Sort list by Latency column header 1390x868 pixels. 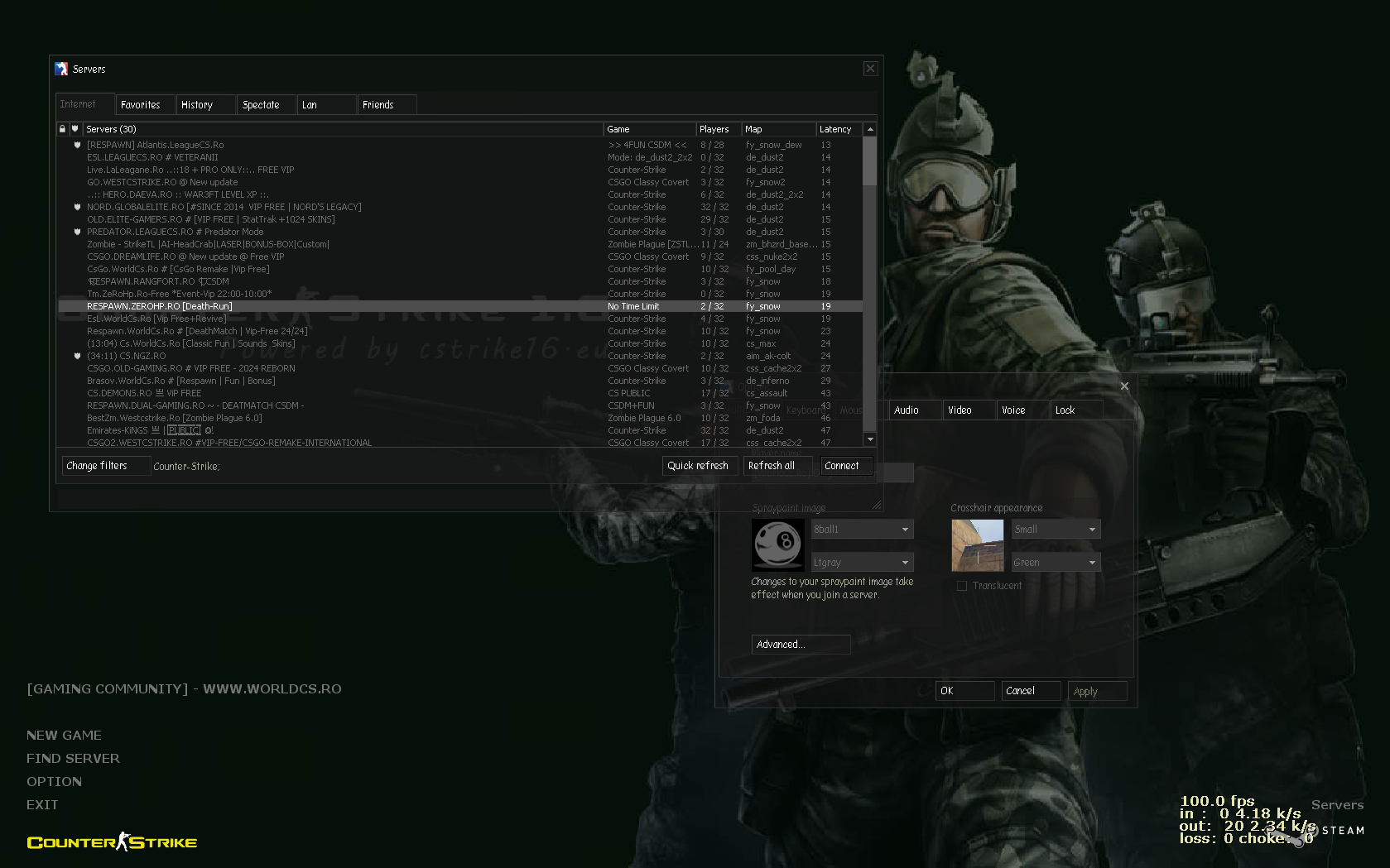839,129
